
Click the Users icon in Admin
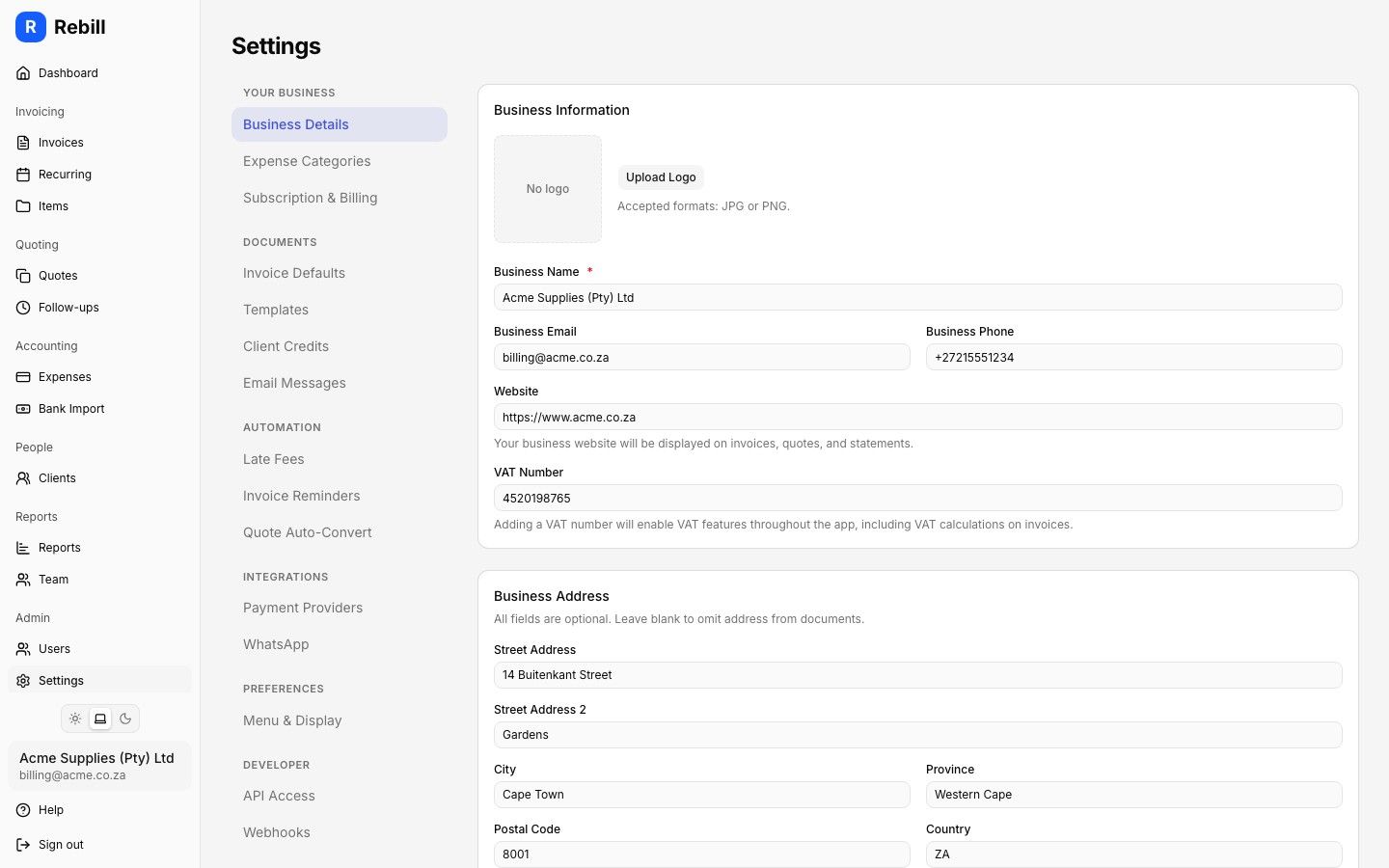(23, 649)
